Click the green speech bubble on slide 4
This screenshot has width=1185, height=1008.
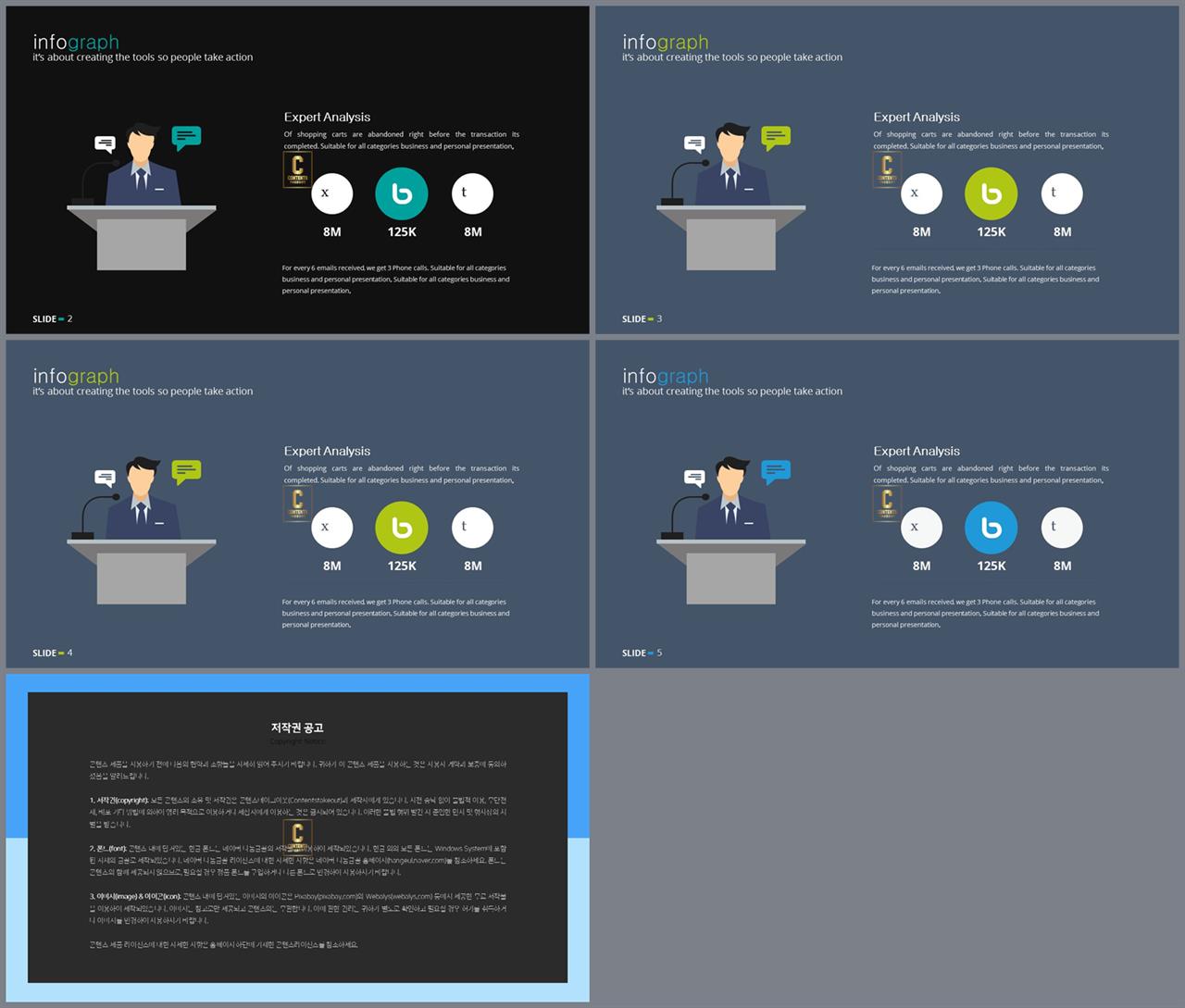[x=186, y=472]
